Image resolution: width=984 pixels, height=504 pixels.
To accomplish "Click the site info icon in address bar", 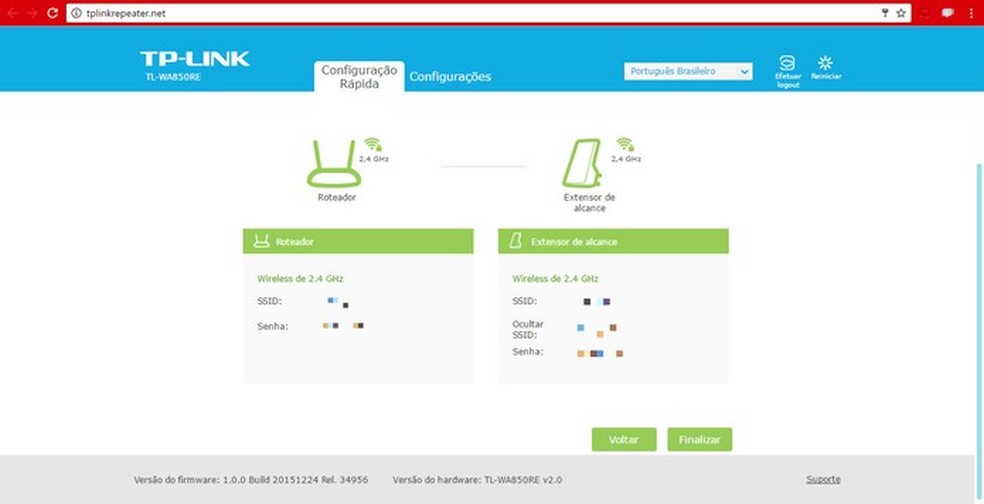I will tap(77, 13).
